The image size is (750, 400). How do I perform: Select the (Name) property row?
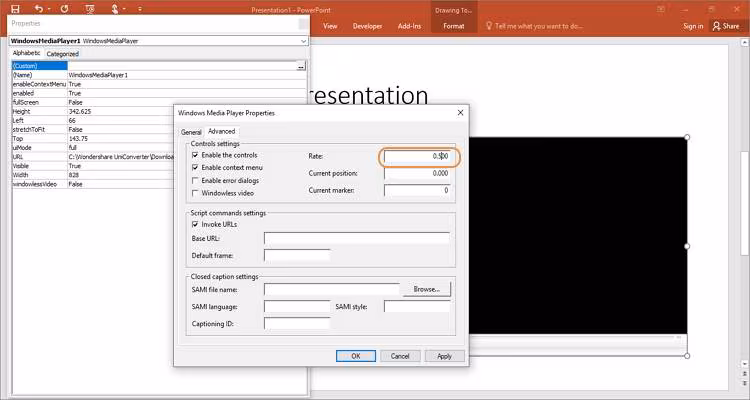(x=158, y=75)
